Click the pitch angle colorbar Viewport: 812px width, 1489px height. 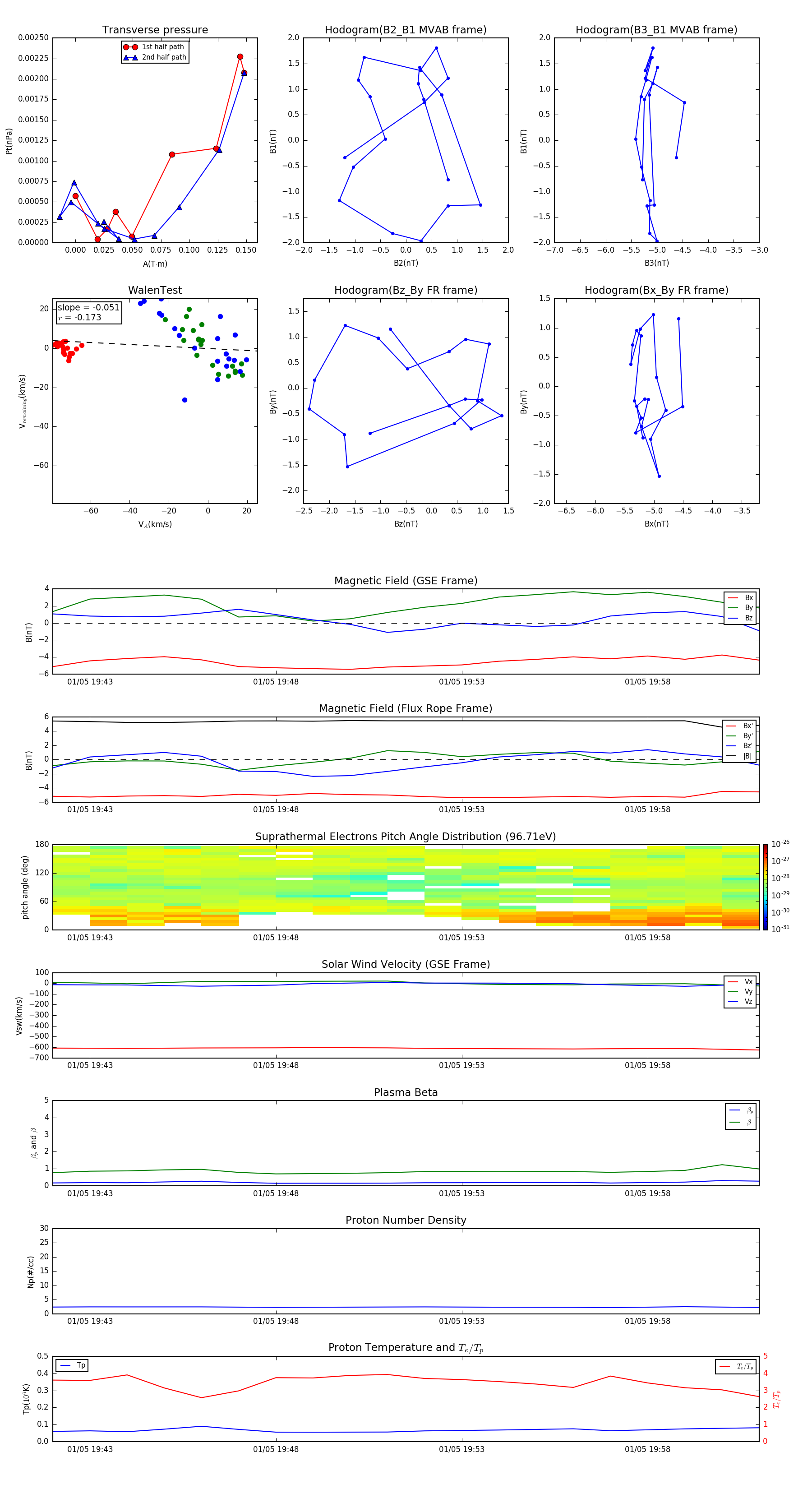point(765,887)
